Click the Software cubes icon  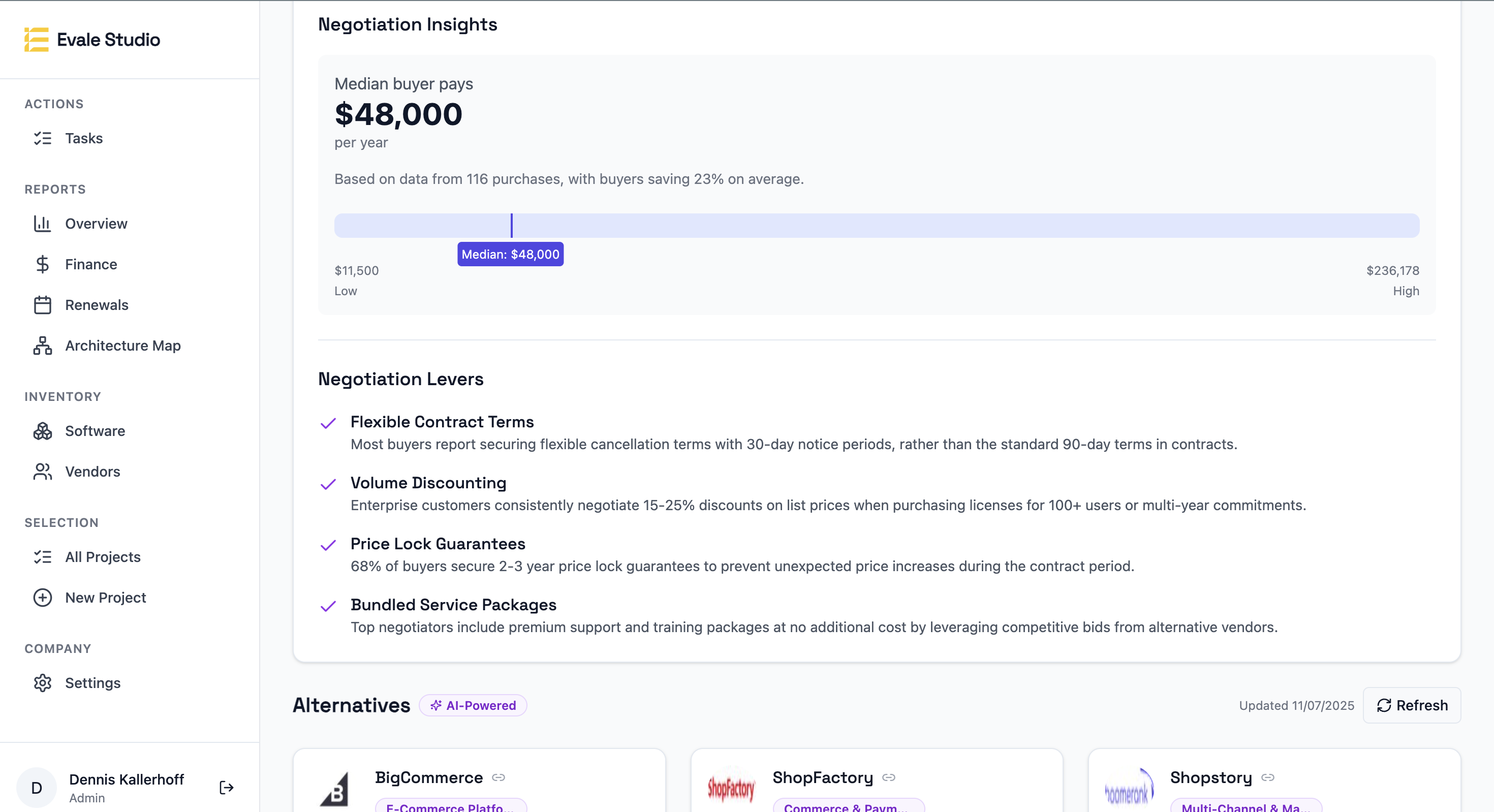coord(42,431)
